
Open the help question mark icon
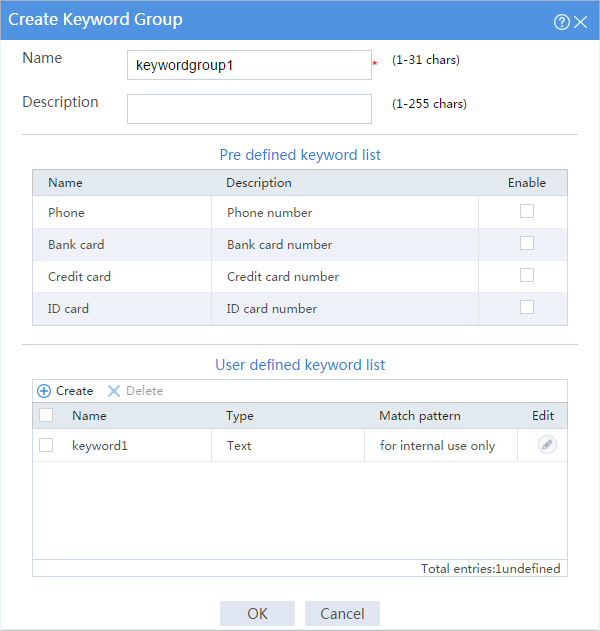click(562, 22)
